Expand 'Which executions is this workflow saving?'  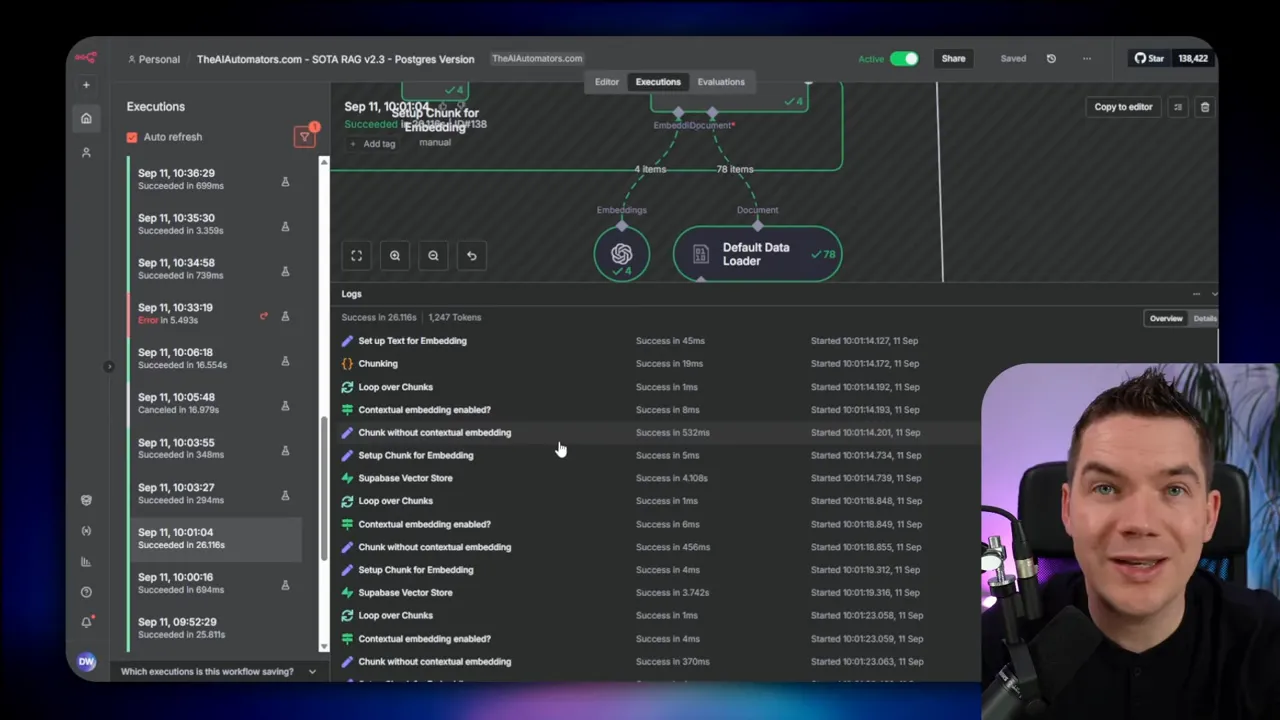[x=218, y=671]
